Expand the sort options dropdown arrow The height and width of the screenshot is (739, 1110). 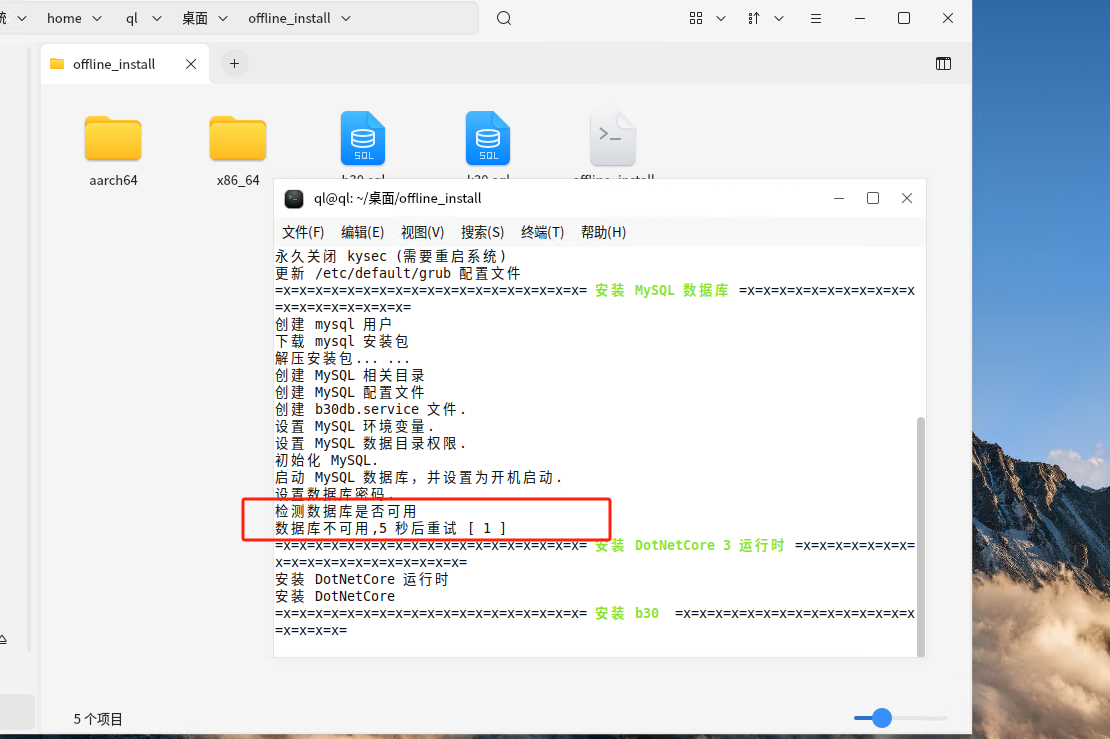pyautogui.click(x=779, y=18)
